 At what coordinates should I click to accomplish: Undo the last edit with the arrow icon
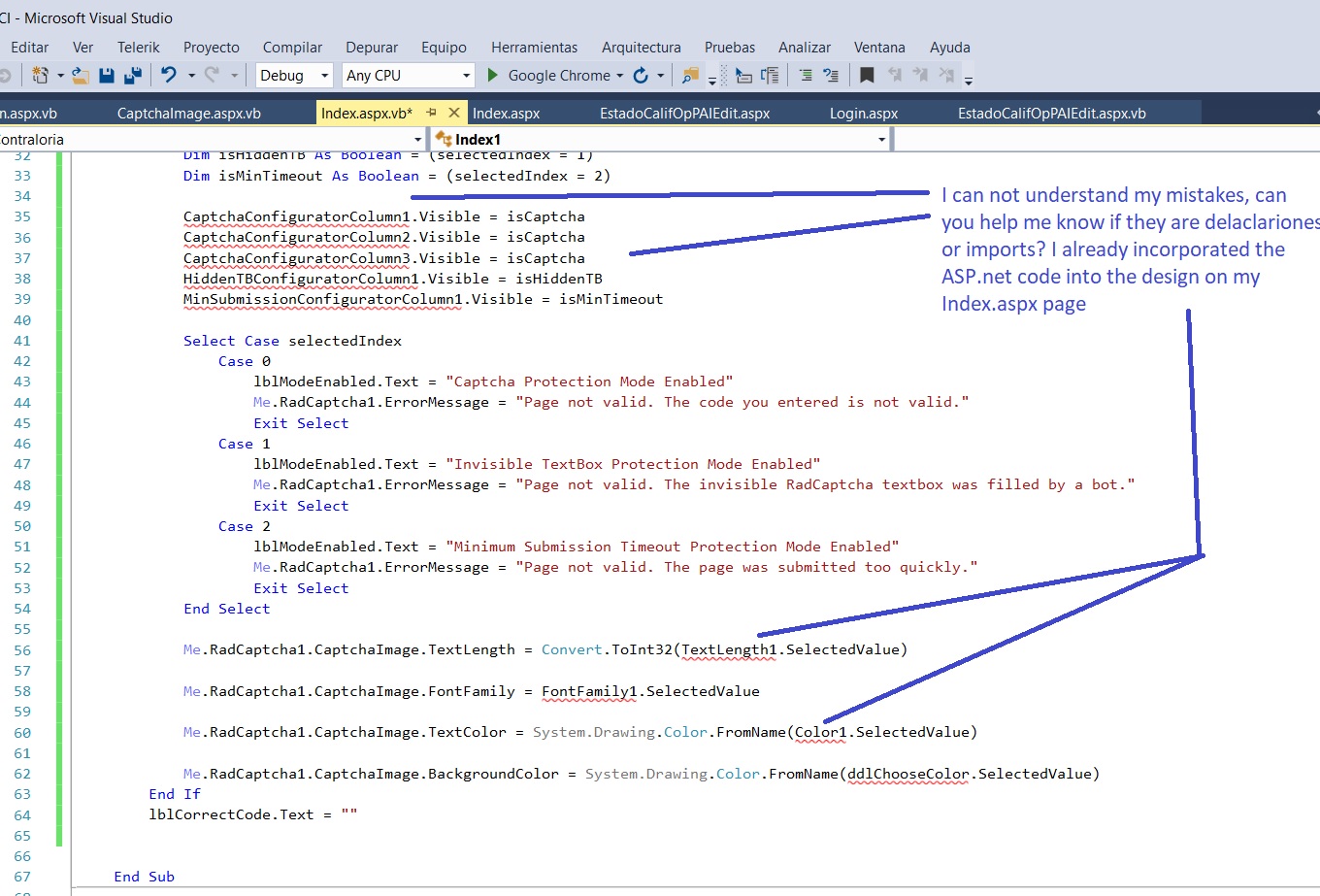tap(169, 75)
